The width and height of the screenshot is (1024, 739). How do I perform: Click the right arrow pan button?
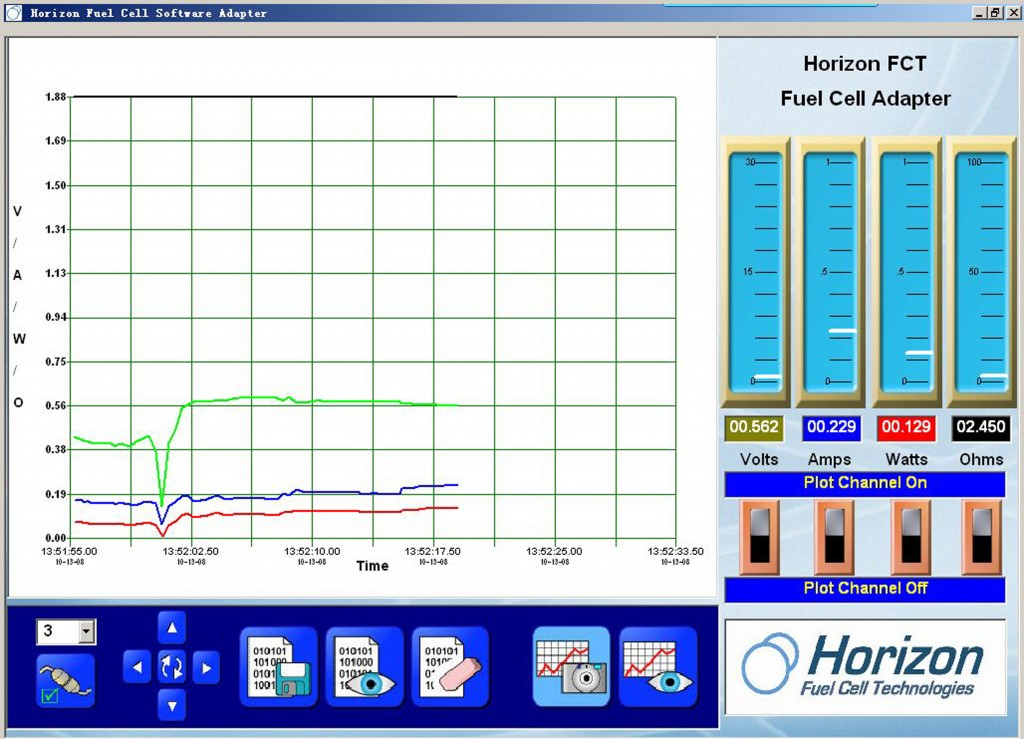coord(206,667)
